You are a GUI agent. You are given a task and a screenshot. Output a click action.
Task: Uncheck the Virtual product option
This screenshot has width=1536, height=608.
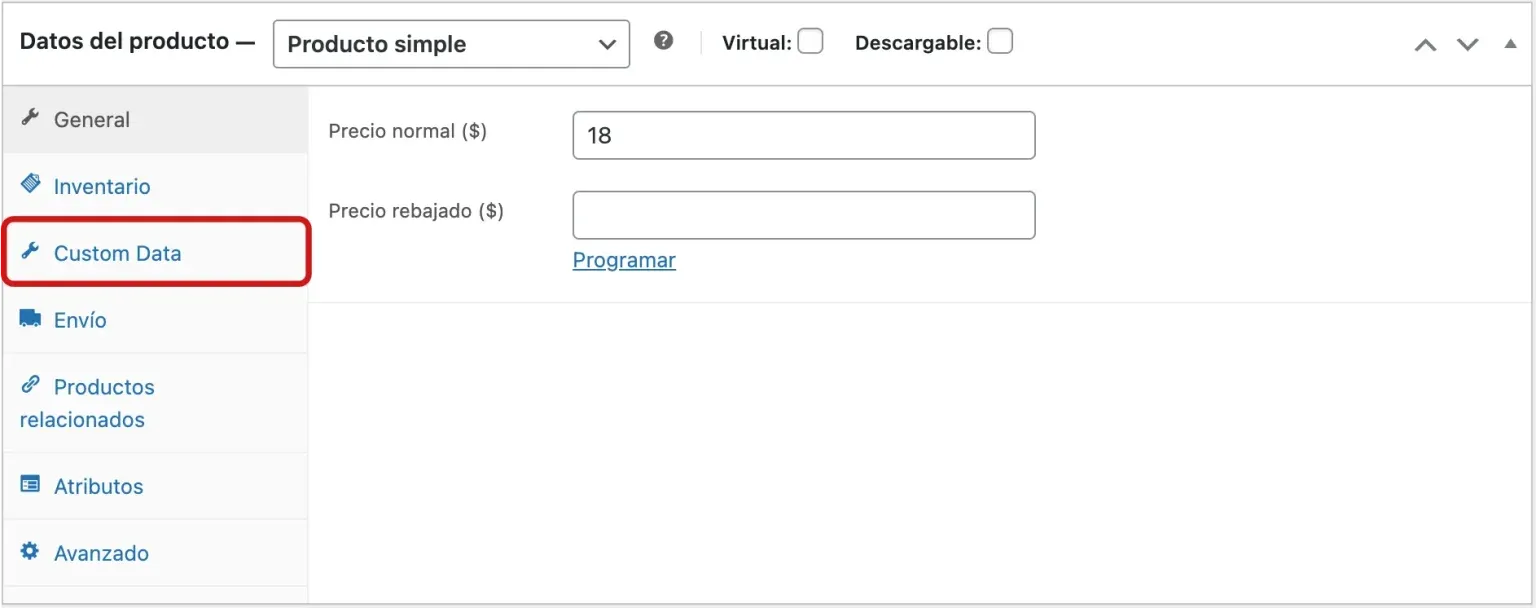(810, 41)
